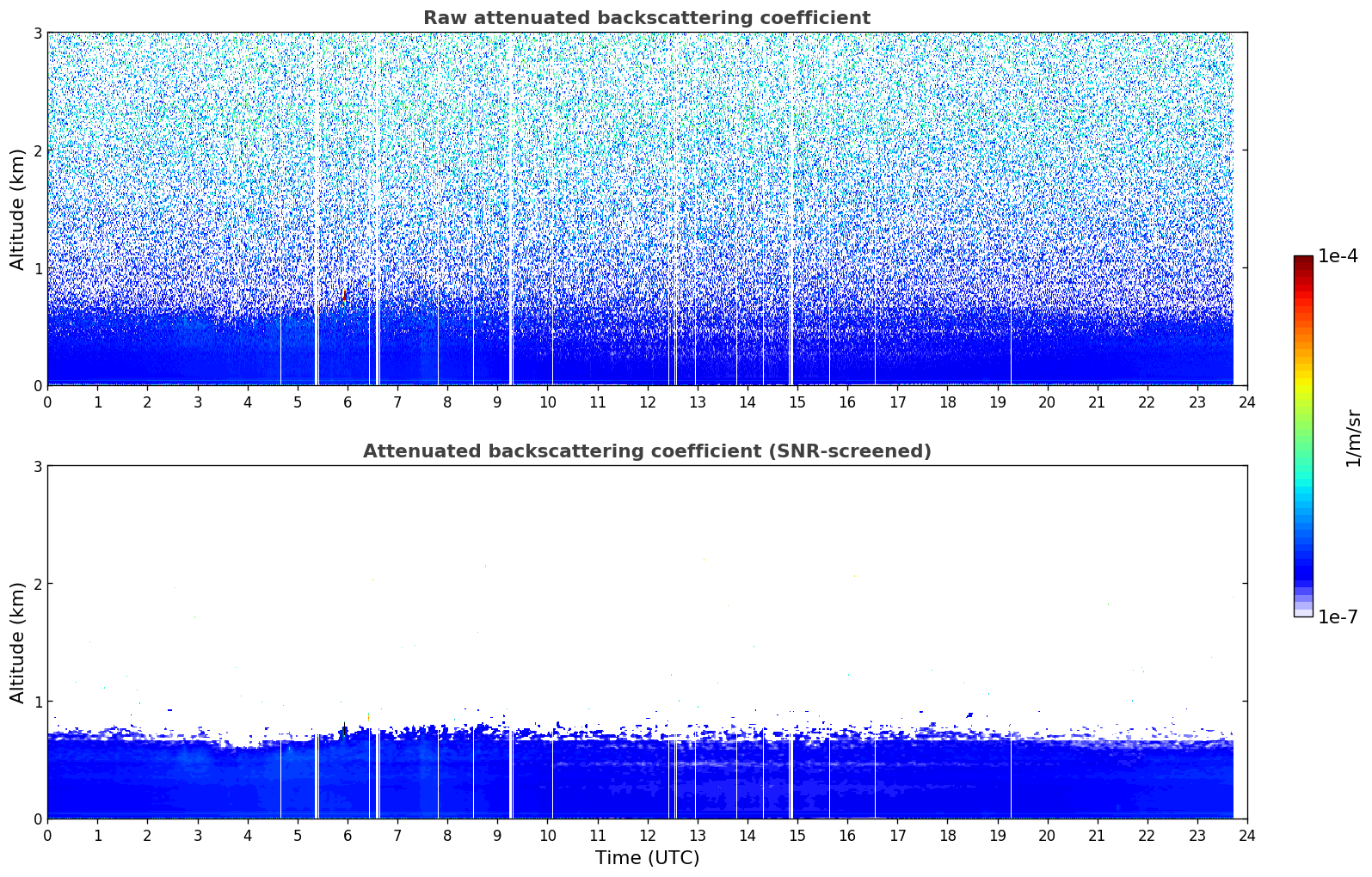1372x877 pixels.
Task: Click the colorbar's "1e-7" minimum label
Action: 1338,617
